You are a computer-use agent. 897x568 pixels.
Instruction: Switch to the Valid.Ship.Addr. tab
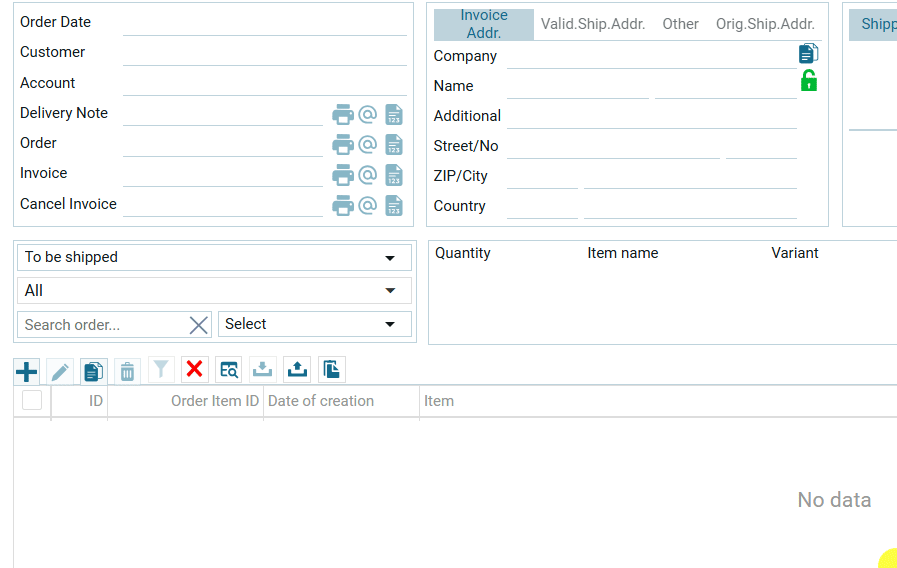pos(593,24)
